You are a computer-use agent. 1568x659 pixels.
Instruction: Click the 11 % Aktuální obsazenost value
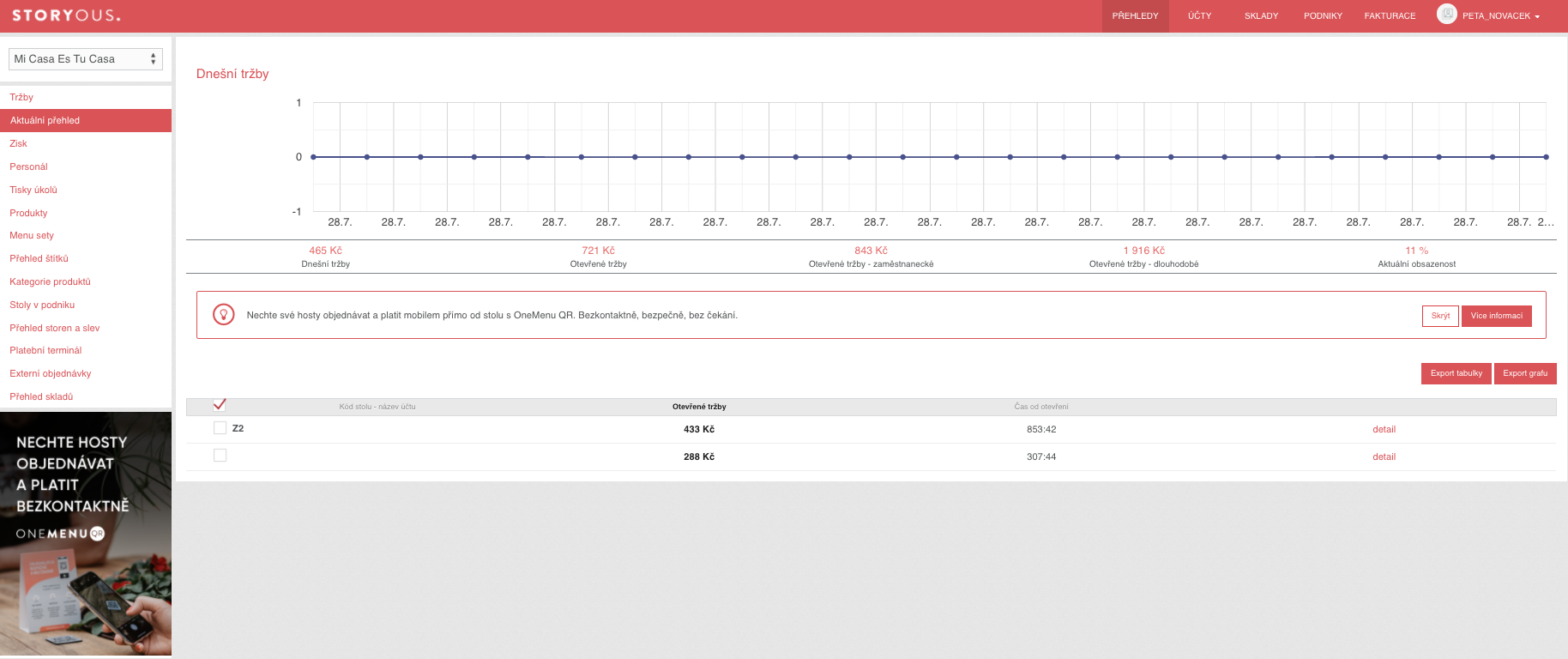1416,251
